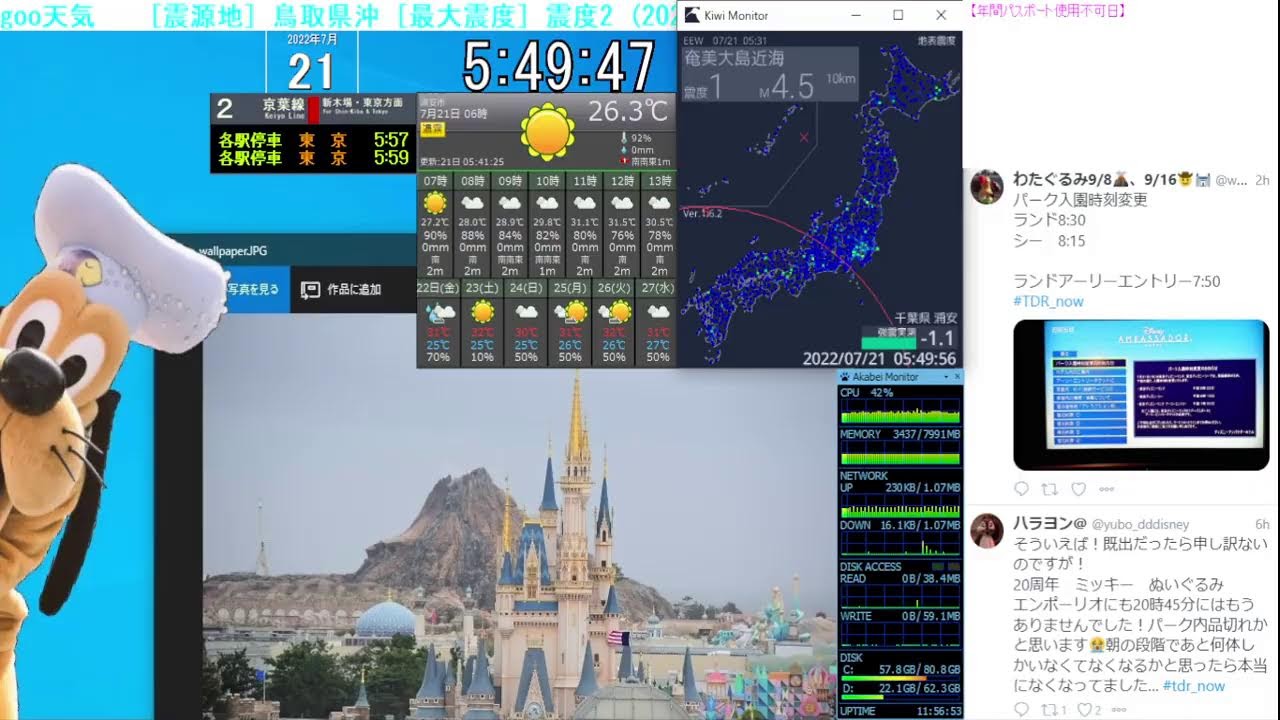The height and width of the screenshot is (720, 1280).
Task: Click the 25(月) sun-cloud weather icon
Action: (x=572, y=312)
